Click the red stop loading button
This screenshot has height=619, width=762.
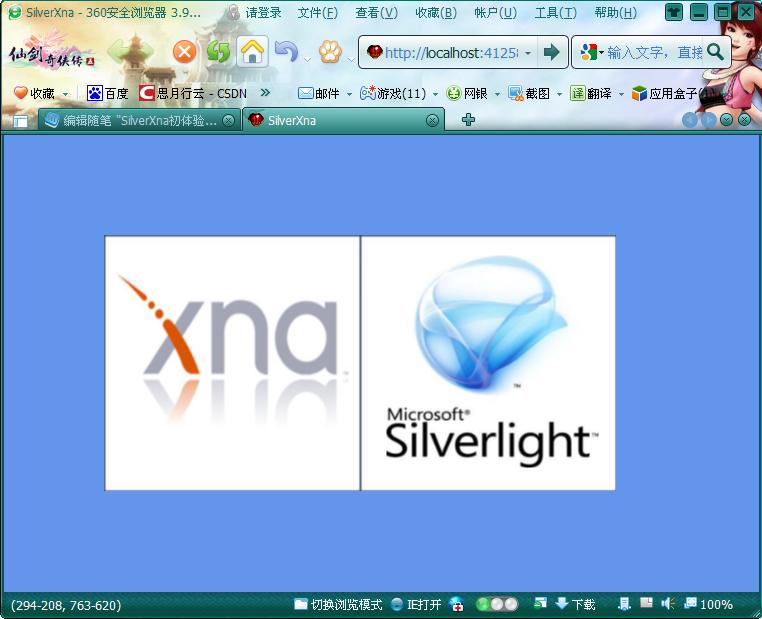pos(184,52)
